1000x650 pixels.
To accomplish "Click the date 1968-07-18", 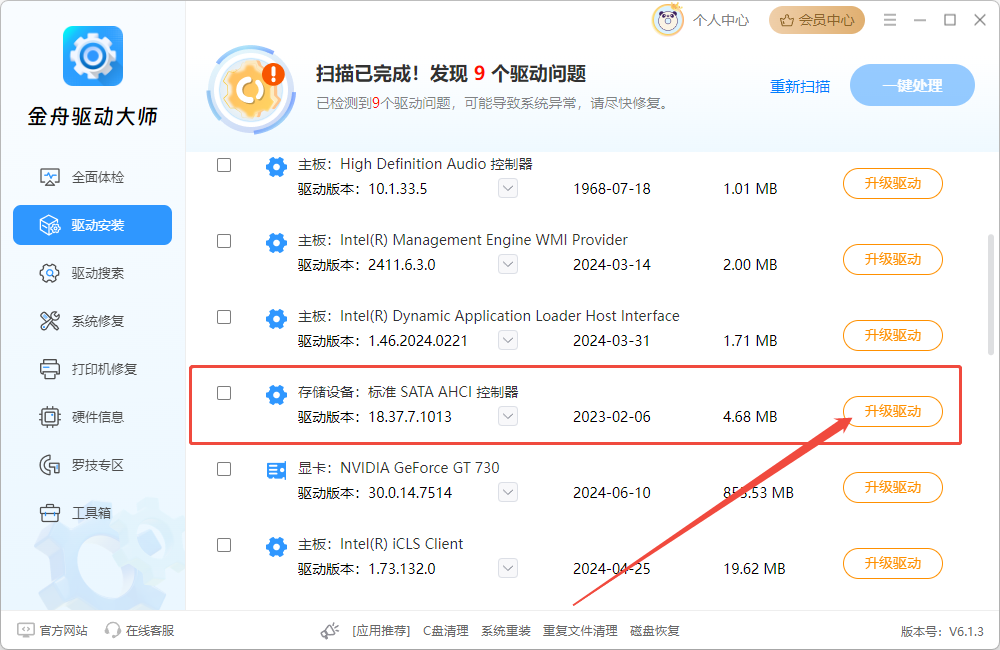I will (x=612, y=189).
